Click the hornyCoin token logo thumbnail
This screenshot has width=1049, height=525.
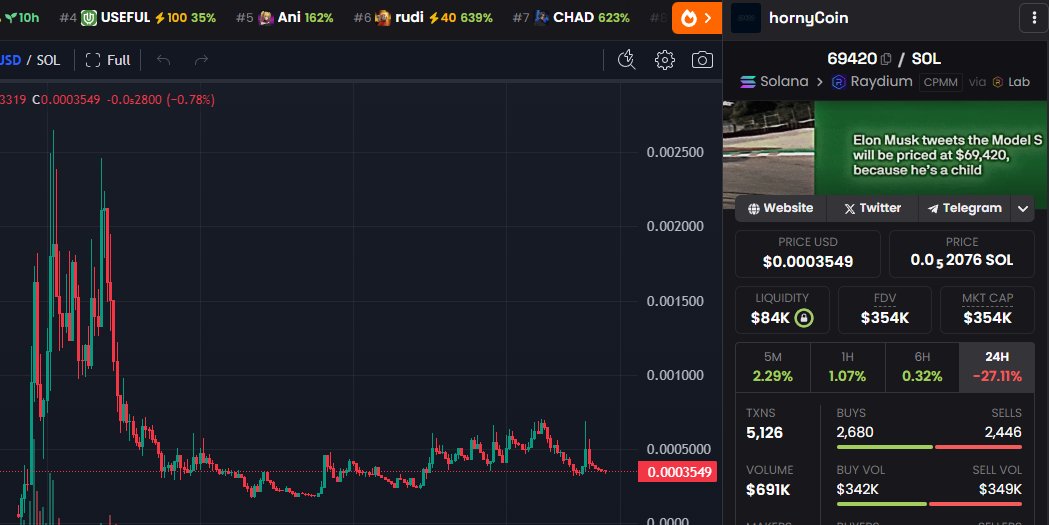pos(746,18)
